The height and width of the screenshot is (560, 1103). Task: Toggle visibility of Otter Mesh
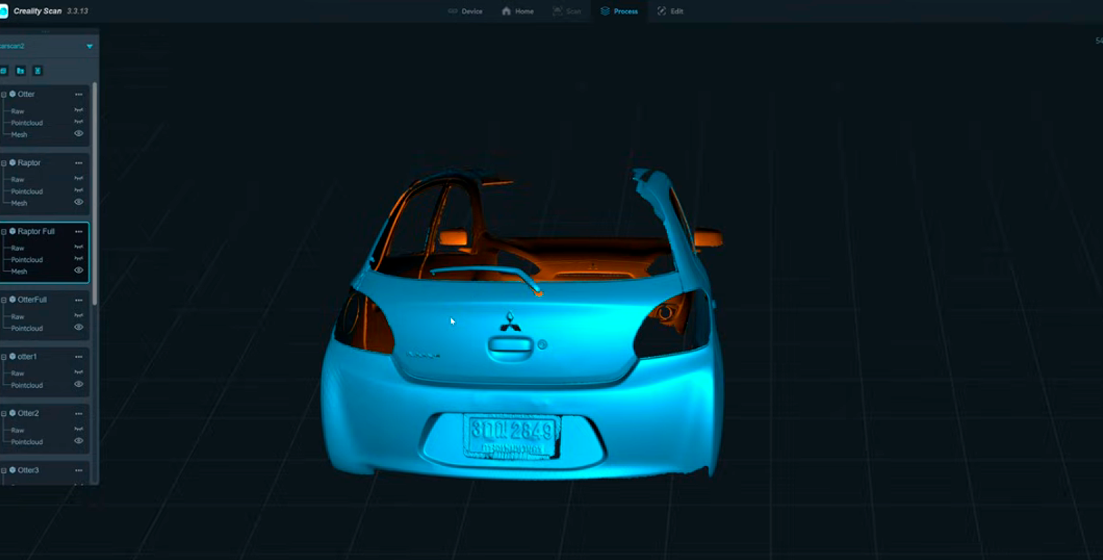tap(79, 134)
